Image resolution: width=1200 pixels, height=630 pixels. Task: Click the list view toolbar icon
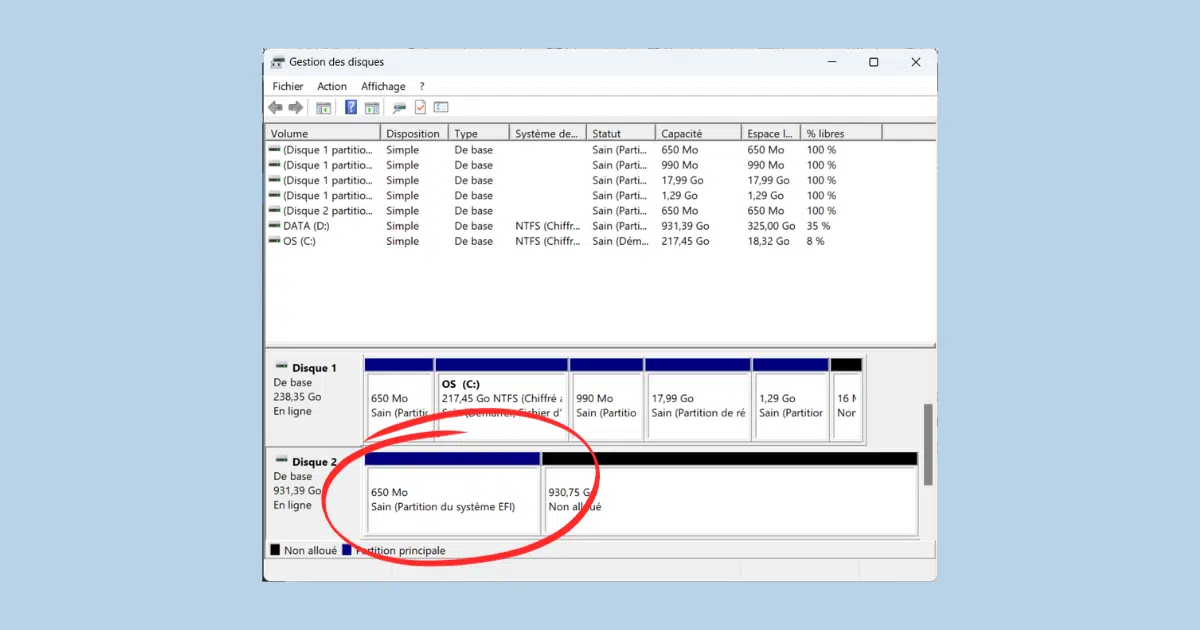coord(440,107)
